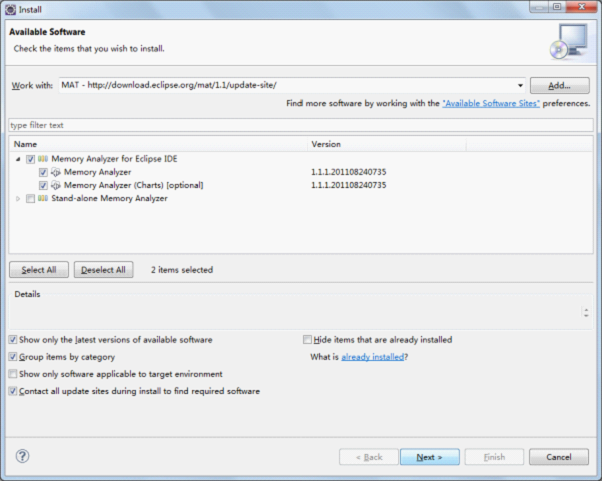Click the 2 items selected label
This screenshot has width=602, height=481.
coord(182,270)
